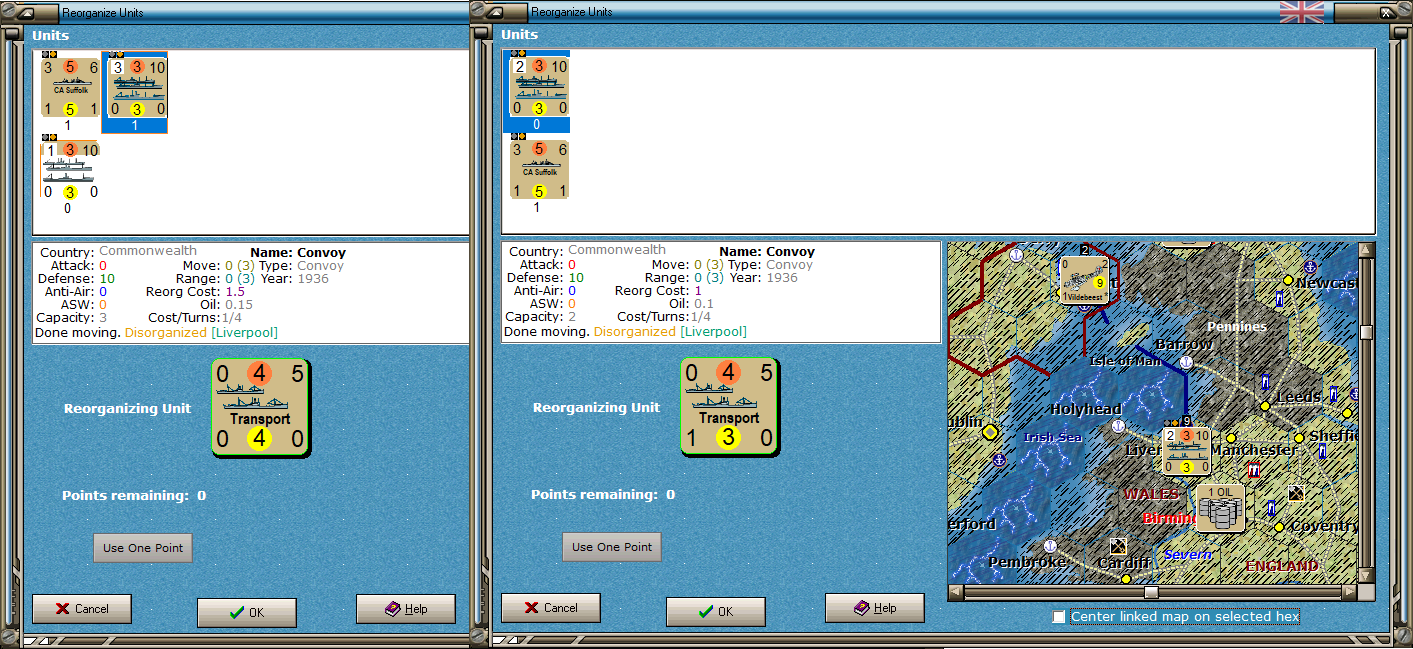Open Help in left window
Viewport: 1413px width, 649px height.
click(x=406, y=608)
